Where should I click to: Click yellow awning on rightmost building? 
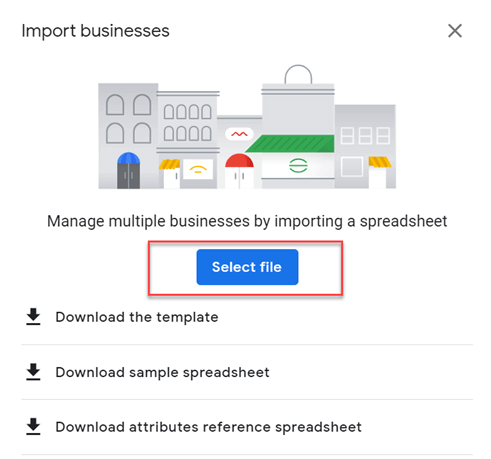point(380,162)
